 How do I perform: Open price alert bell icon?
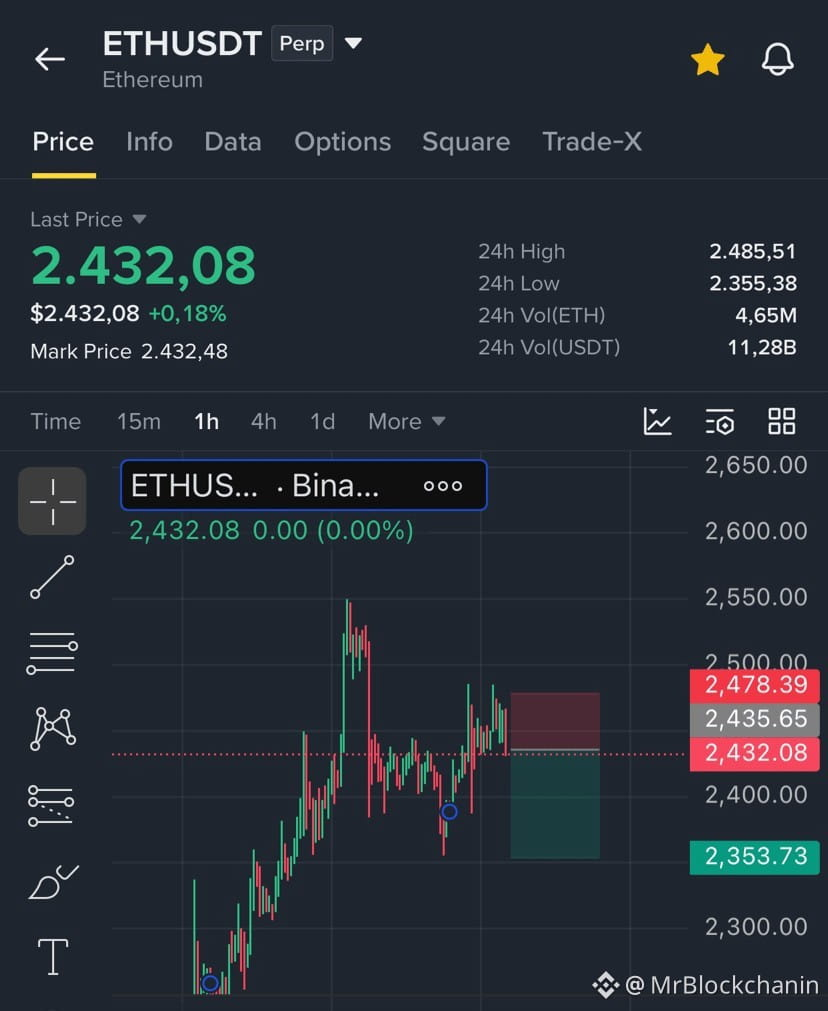pyautogui.click(x=778, y=59)
